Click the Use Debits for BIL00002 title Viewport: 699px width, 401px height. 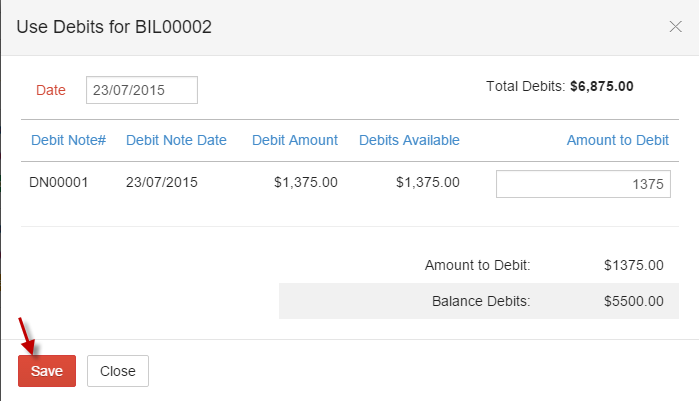[114, 27]
